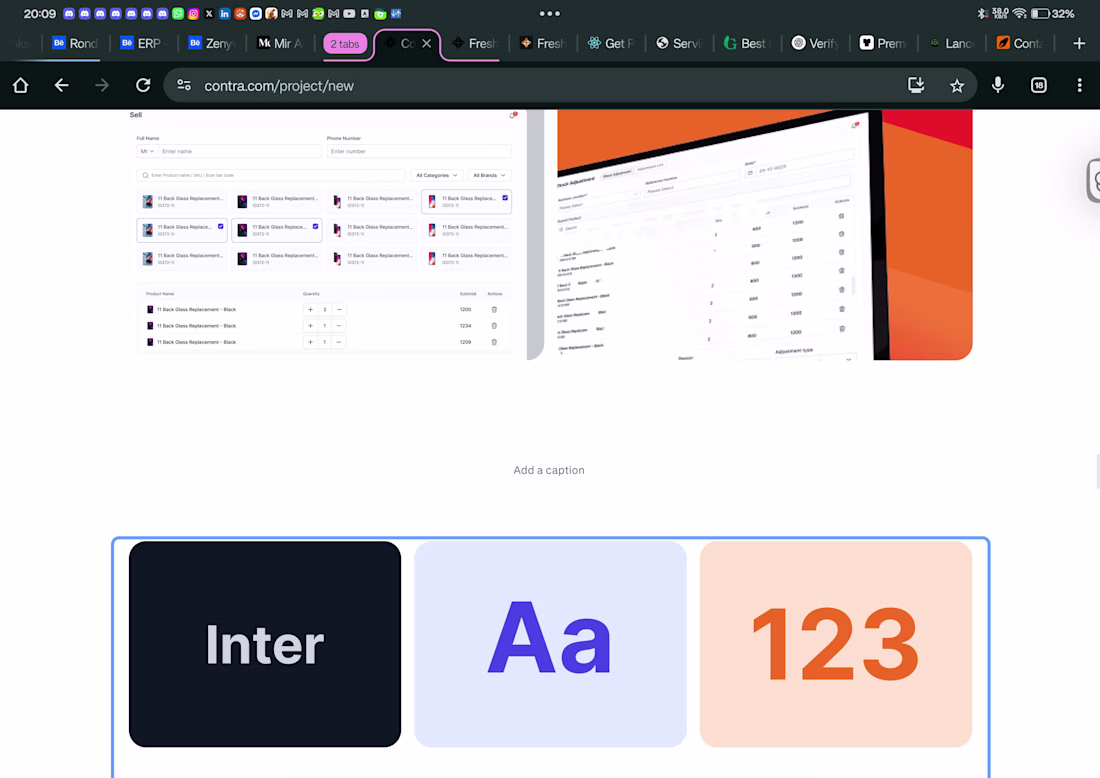
Task: Switch to the Conta tab
Action: click(x=1019, y=43)
